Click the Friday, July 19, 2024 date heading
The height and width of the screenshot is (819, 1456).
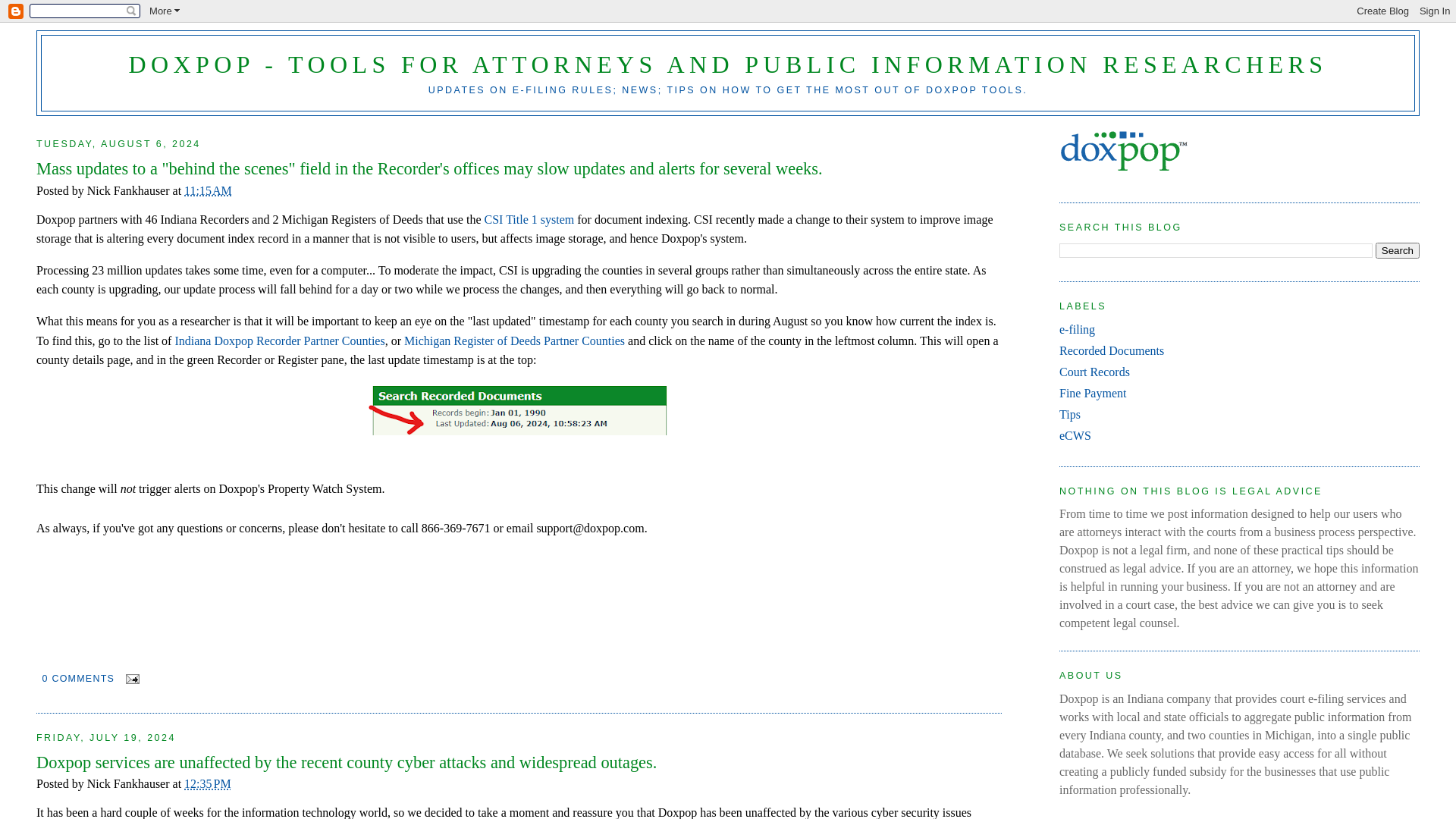(106, 738)
